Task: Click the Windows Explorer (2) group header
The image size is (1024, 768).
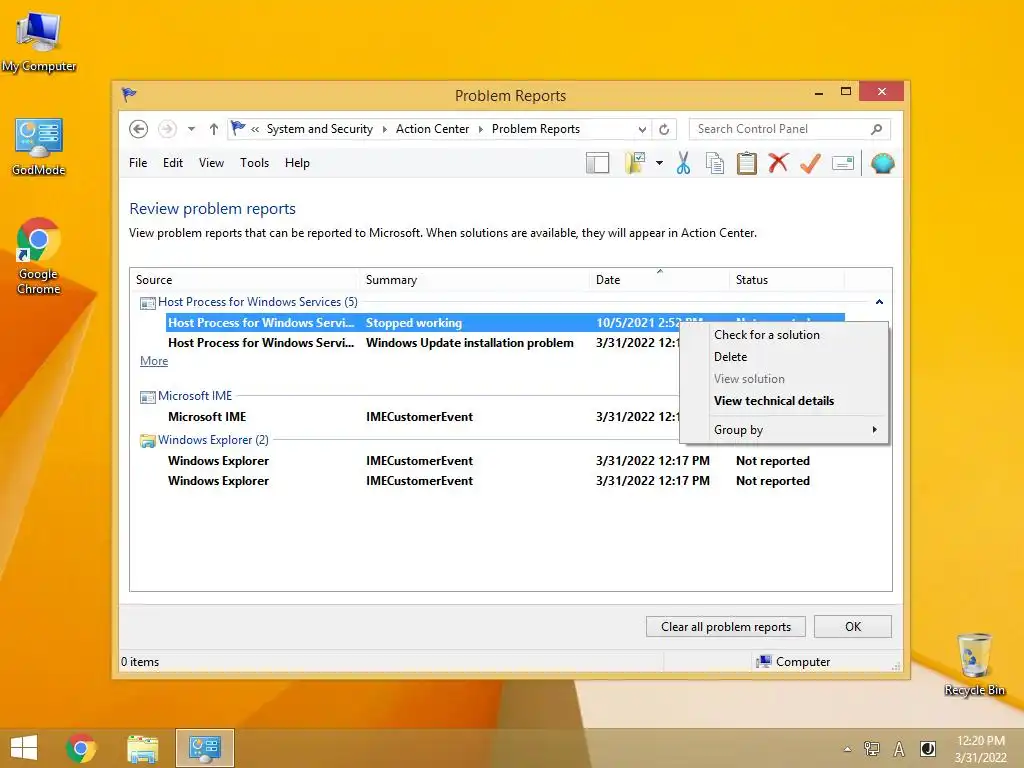Action: pos(214,440)
